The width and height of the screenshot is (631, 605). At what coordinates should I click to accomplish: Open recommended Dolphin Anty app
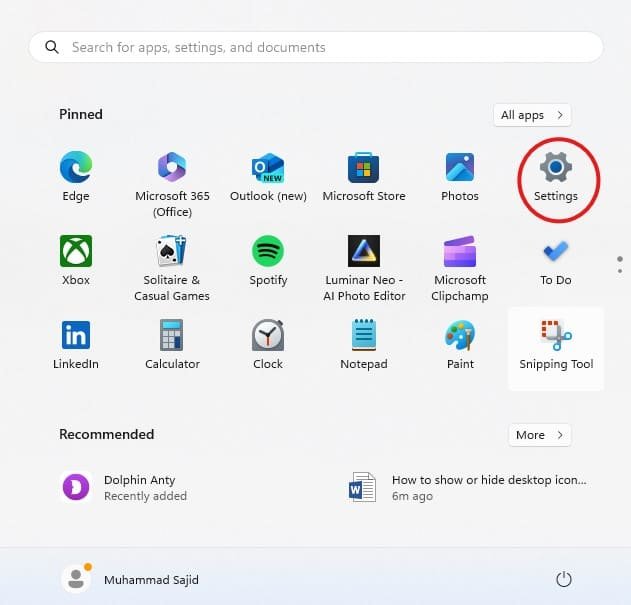pyautogui.click(x=125, y=487)
